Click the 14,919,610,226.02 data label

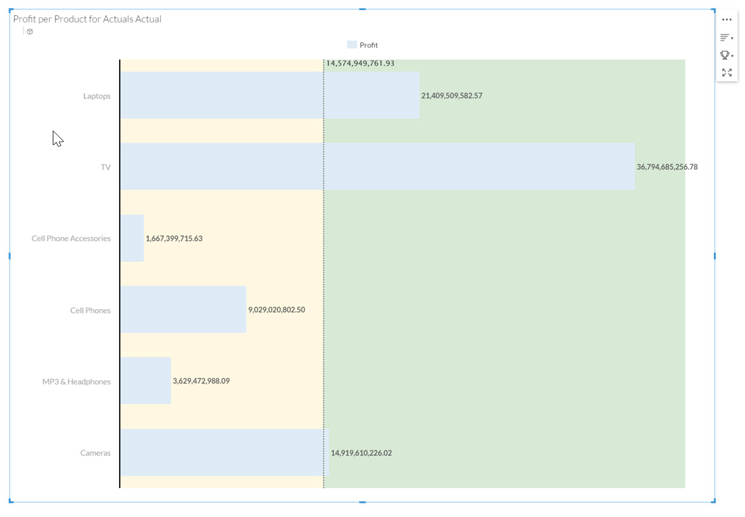362,453
